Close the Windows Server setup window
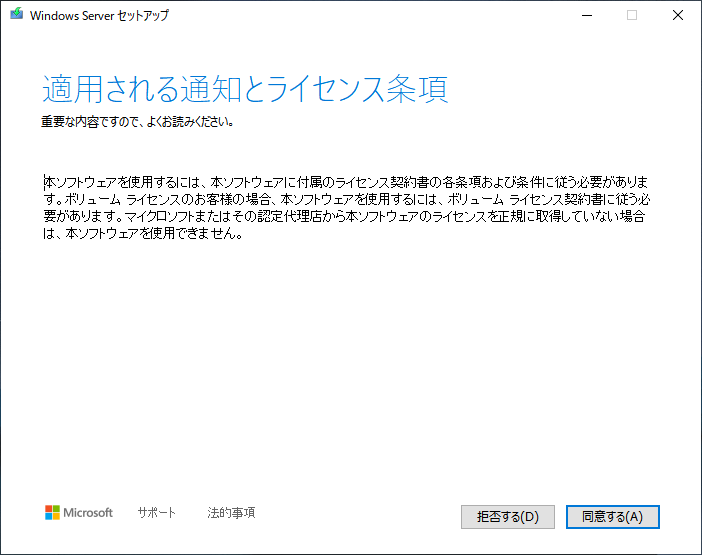 click(678, 15)
